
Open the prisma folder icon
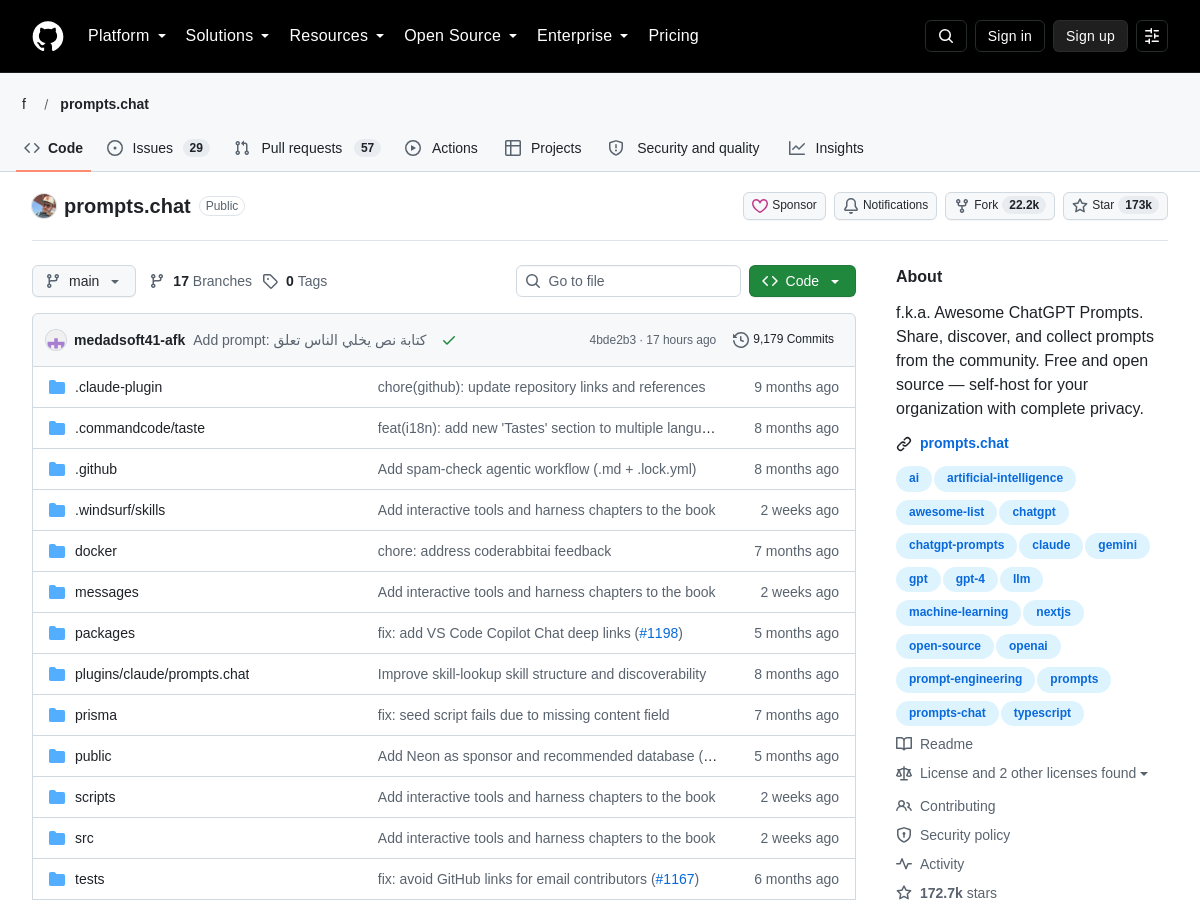tap(57, 715)
